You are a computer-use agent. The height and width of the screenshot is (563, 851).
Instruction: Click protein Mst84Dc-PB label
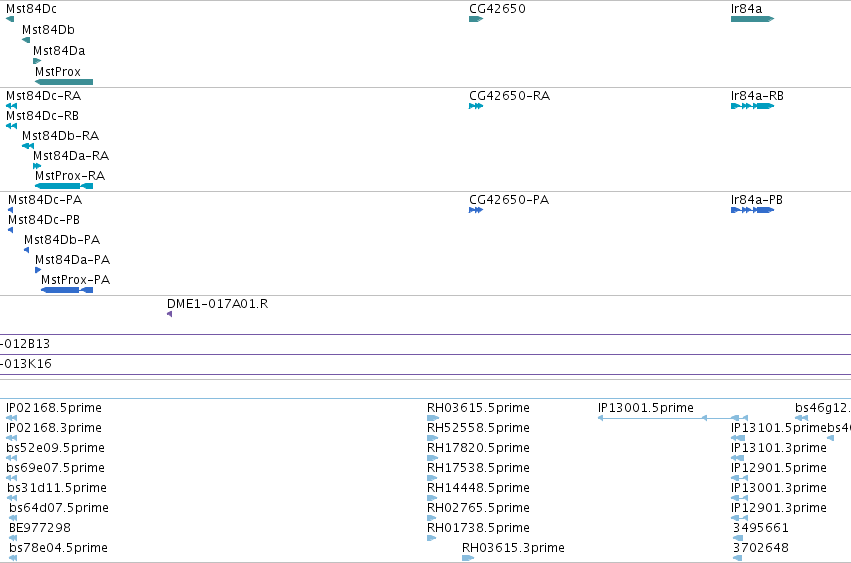[44, 220]
